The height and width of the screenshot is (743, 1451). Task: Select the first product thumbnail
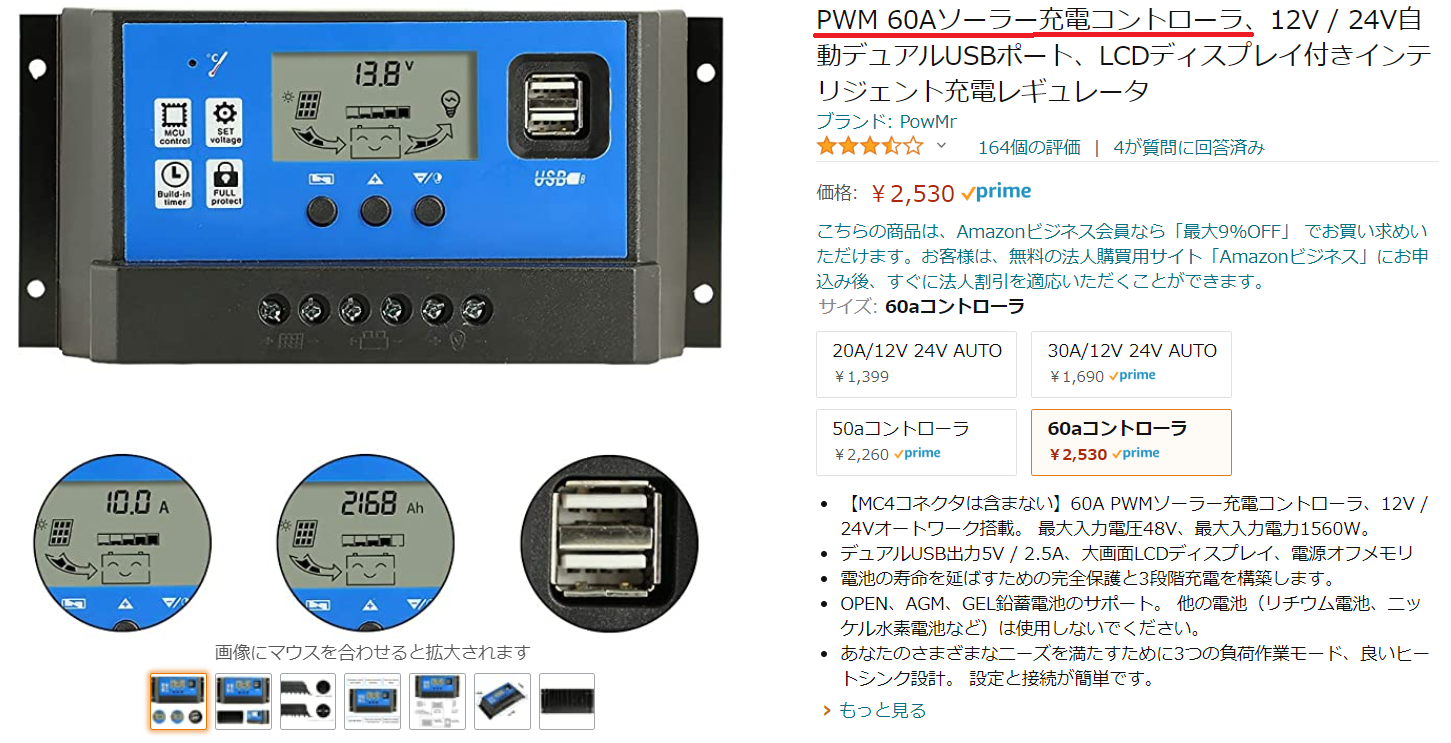point(178,701)
